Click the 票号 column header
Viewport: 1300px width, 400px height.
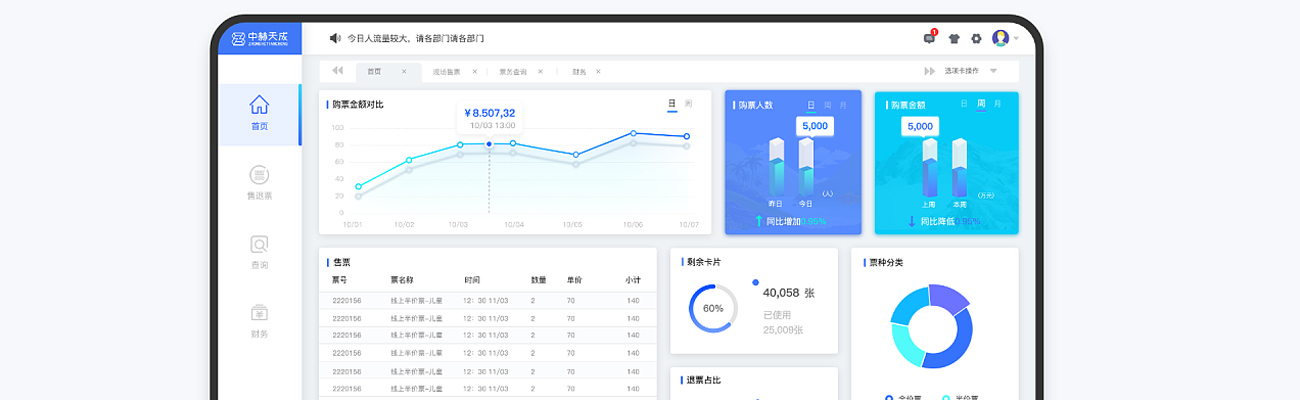point(340,280)
